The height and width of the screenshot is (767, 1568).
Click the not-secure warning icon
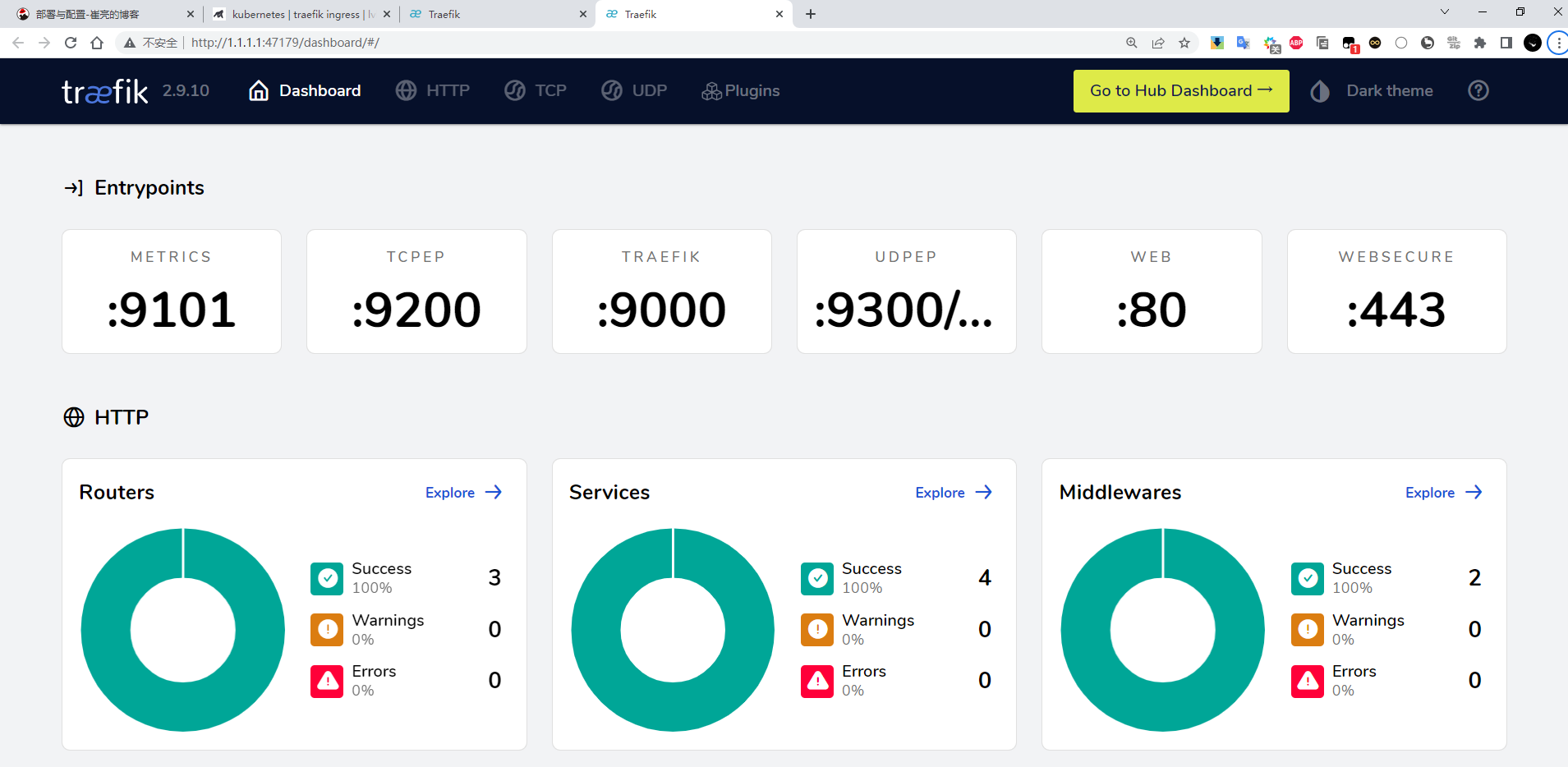(130, 43)
